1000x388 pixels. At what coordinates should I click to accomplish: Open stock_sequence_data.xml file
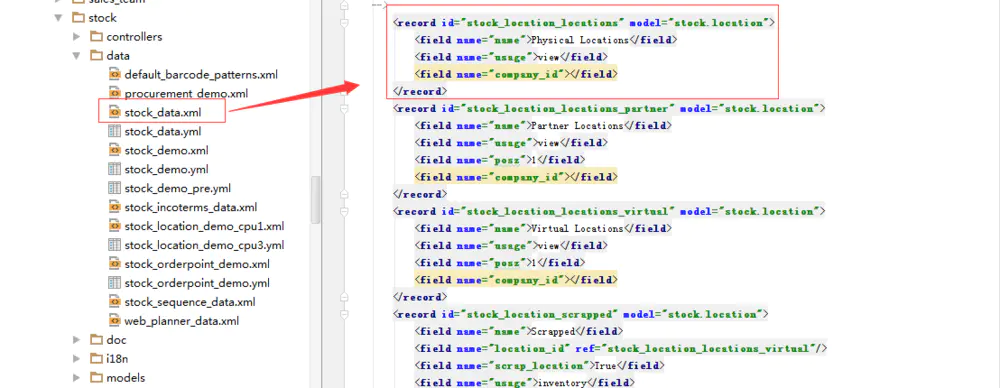[x=189, y=302]
